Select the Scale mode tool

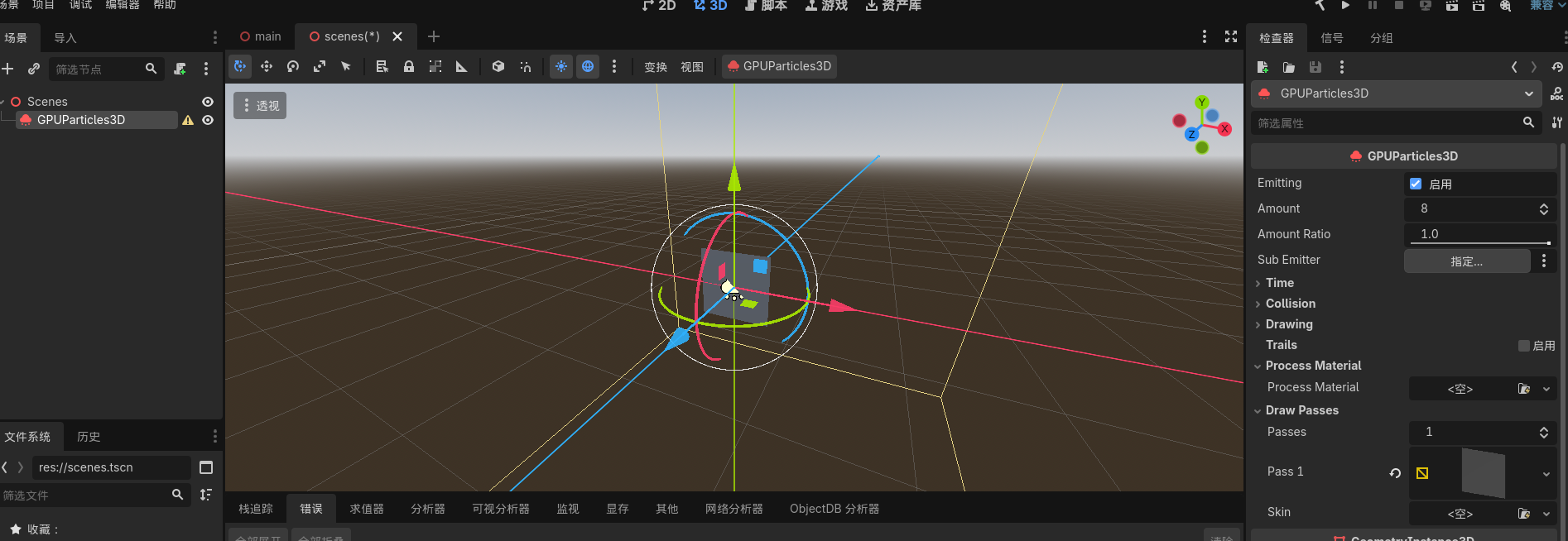click(x=320, y=66)
